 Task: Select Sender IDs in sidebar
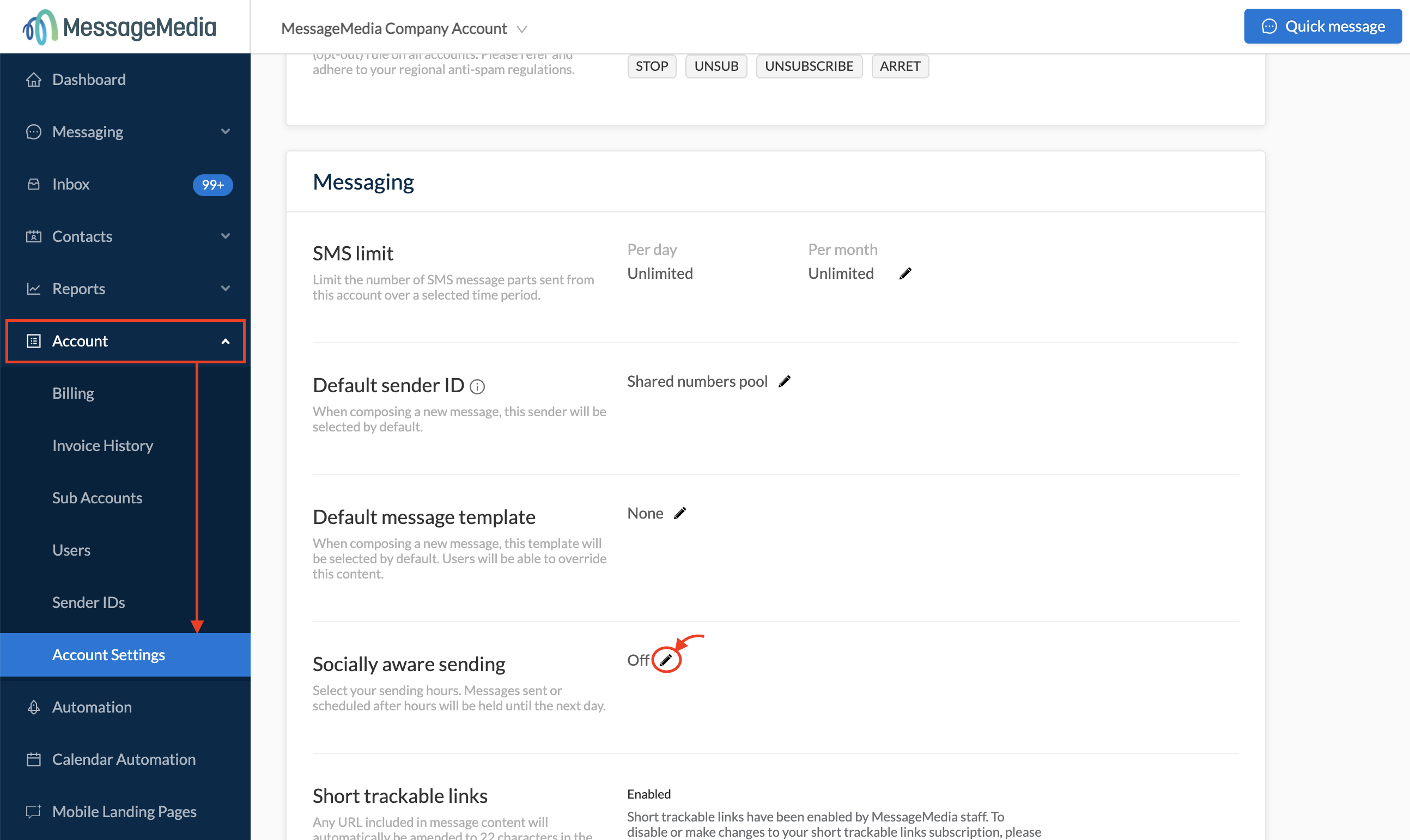pyautogui.click(x=88, y=602)
